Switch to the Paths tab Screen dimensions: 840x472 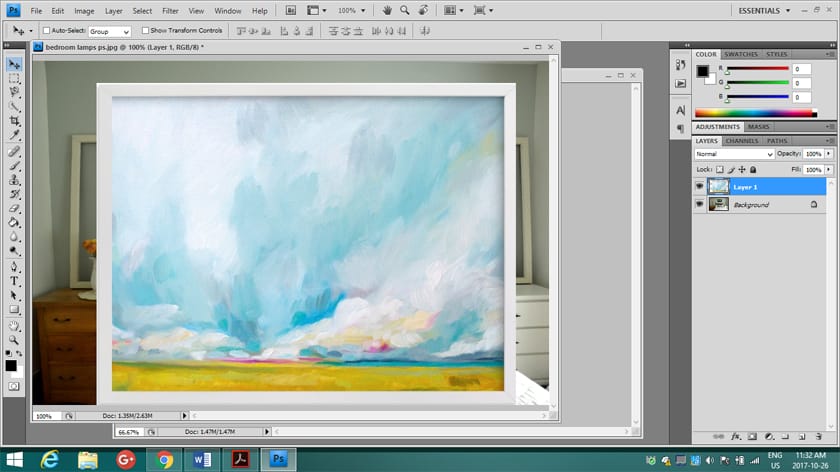[777, 141]
